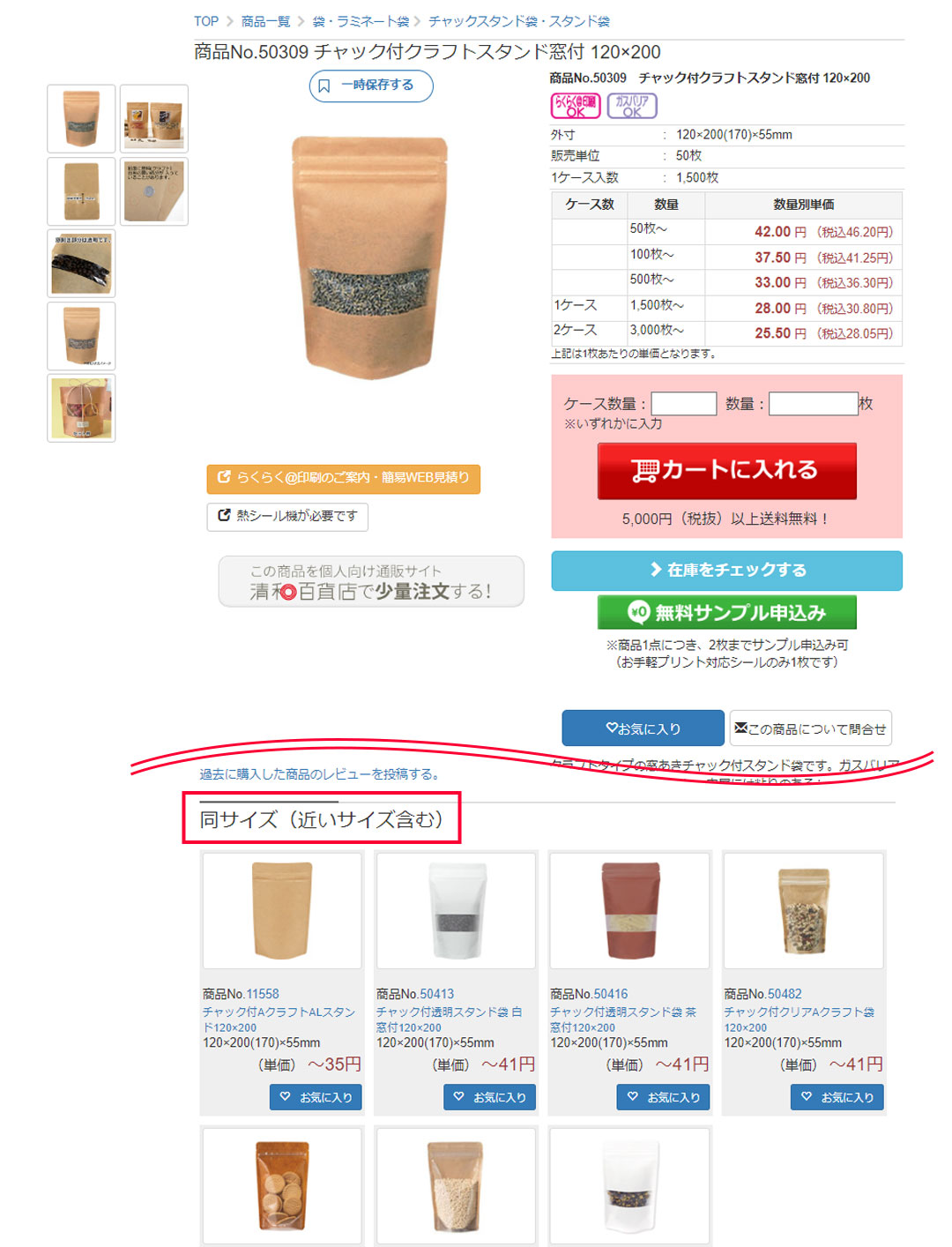Click the ガスバリアOK badge icon
The height and width of the screenshot is (1247, 952).
pyautogui.click(x=632, y=106)
